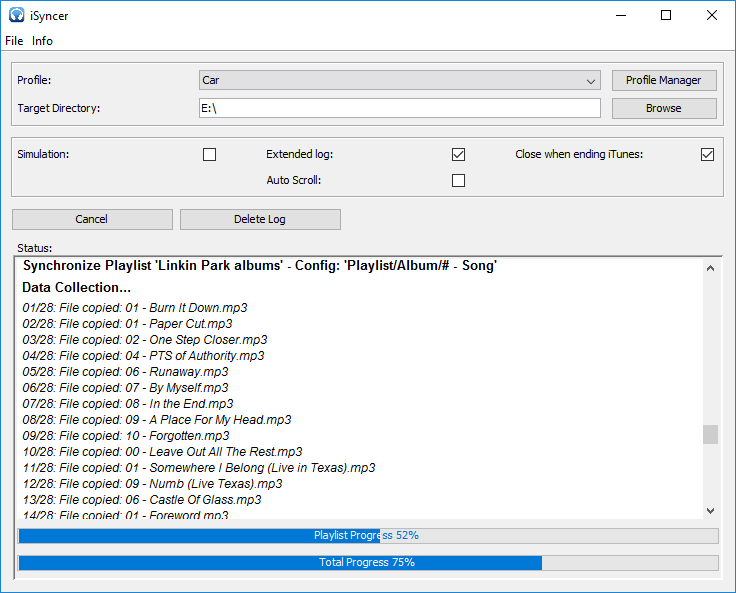Viewport: 736px width, 593px height.
Task: Uncheck the Extended log checkbox
Action: tap(458, 154)
